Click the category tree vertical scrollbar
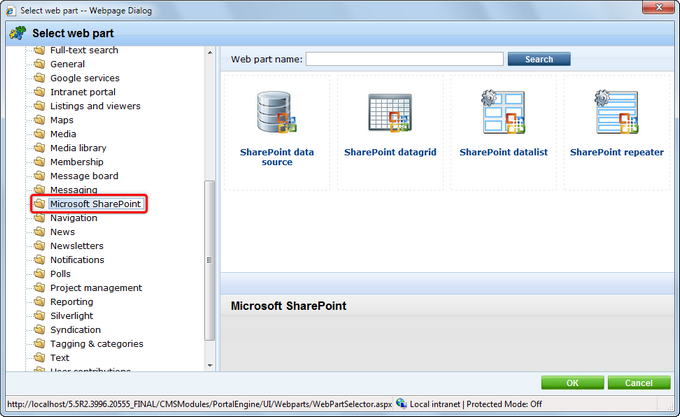The width and height of the screenshot is (680, 417). 209,260
